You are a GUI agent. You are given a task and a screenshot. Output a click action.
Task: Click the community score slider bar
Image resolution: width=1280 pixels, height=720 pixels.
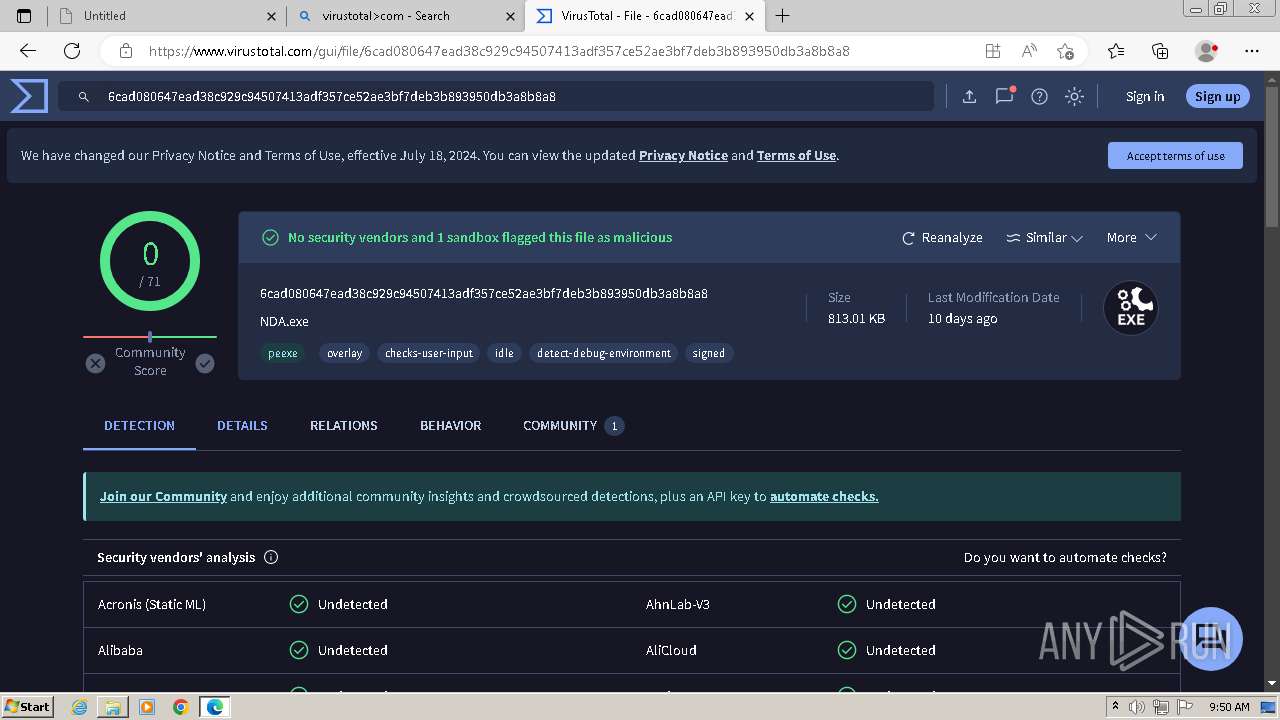pyautogui.click(x=150, y=337)
